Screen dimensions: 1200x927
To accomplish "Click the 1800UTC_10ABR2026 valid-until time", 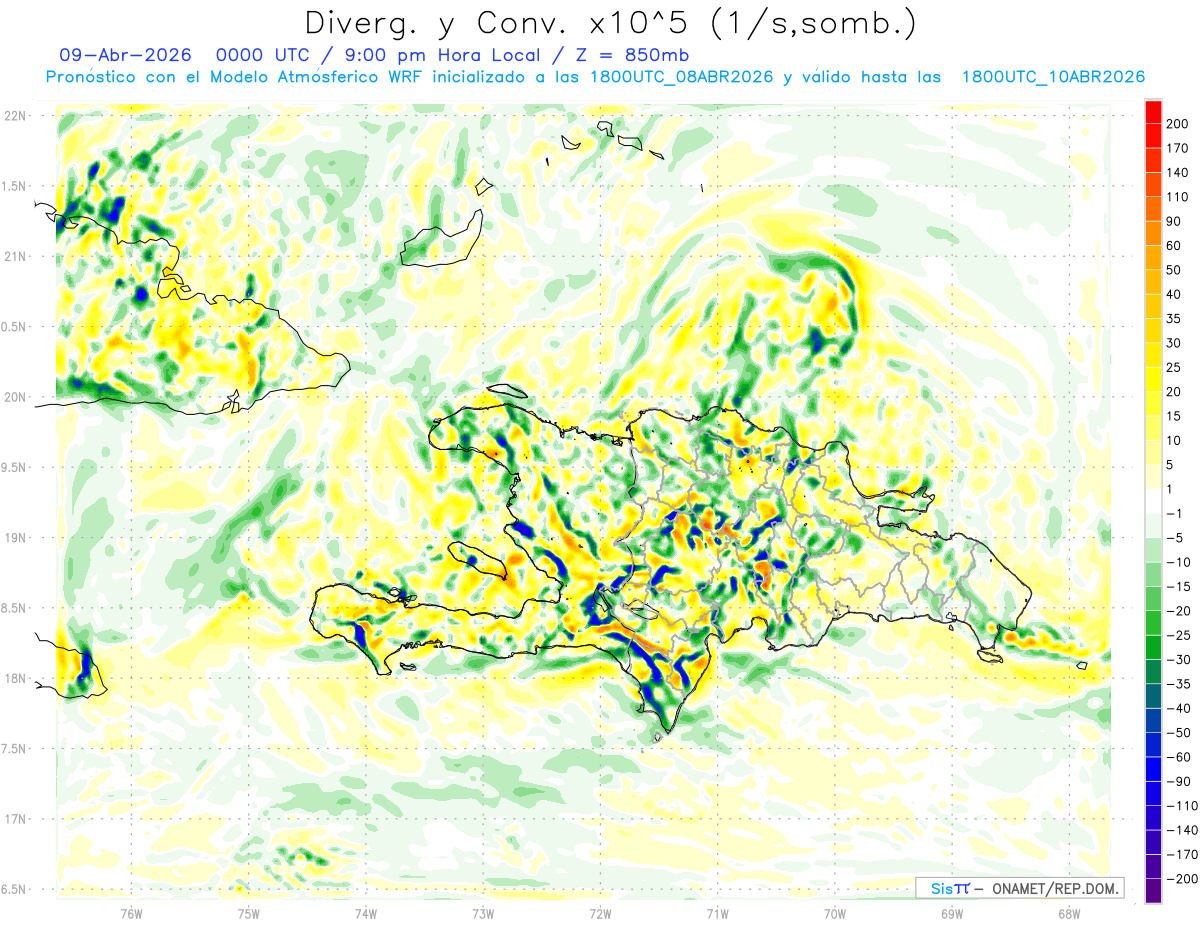I will point(1053,77).
